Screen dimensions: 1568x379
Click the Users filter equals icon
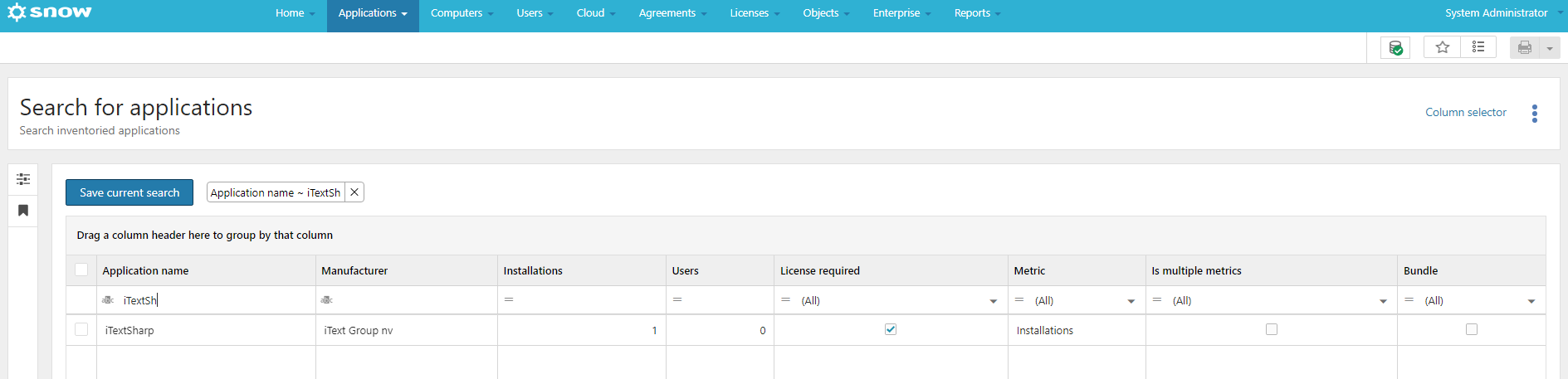677,299
